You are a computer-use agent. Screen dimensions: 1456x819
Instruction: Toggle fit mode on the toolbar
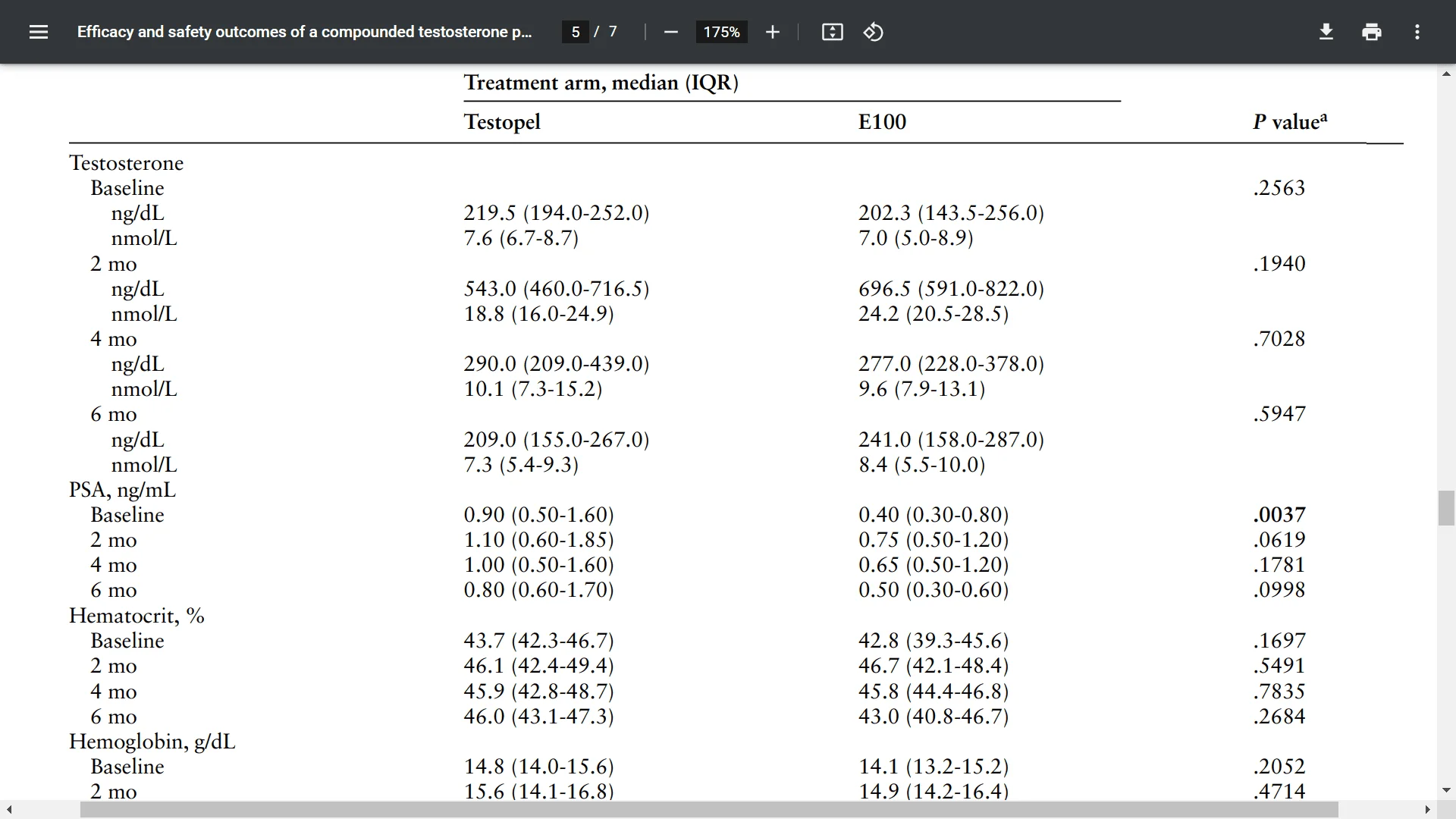tap(832, 32)
